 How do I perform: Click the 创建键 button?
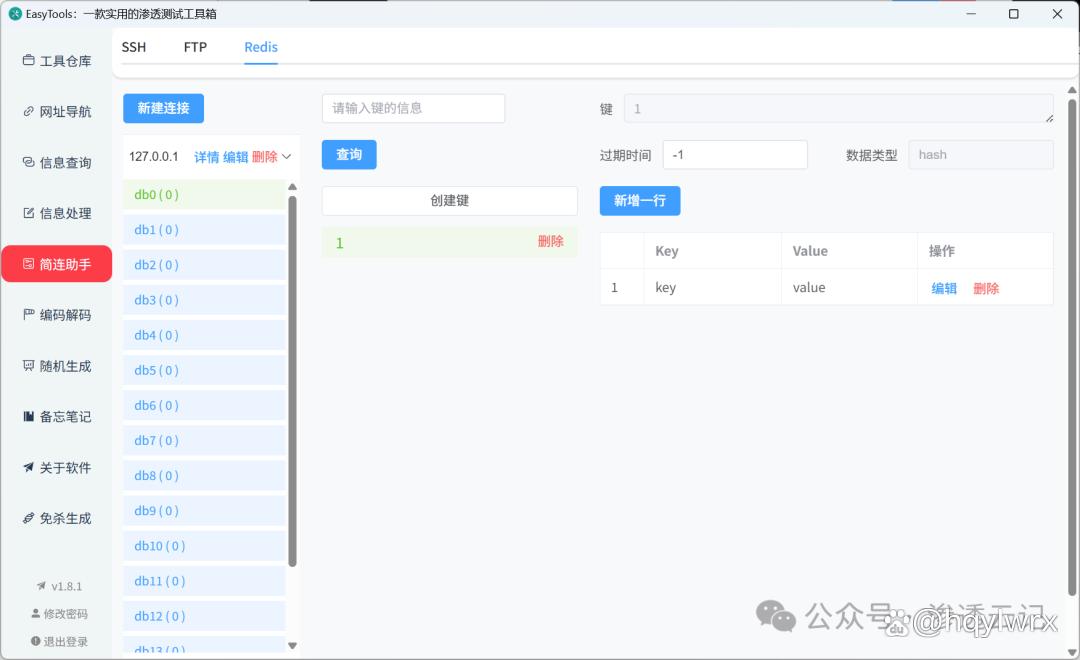pos(450,200)
